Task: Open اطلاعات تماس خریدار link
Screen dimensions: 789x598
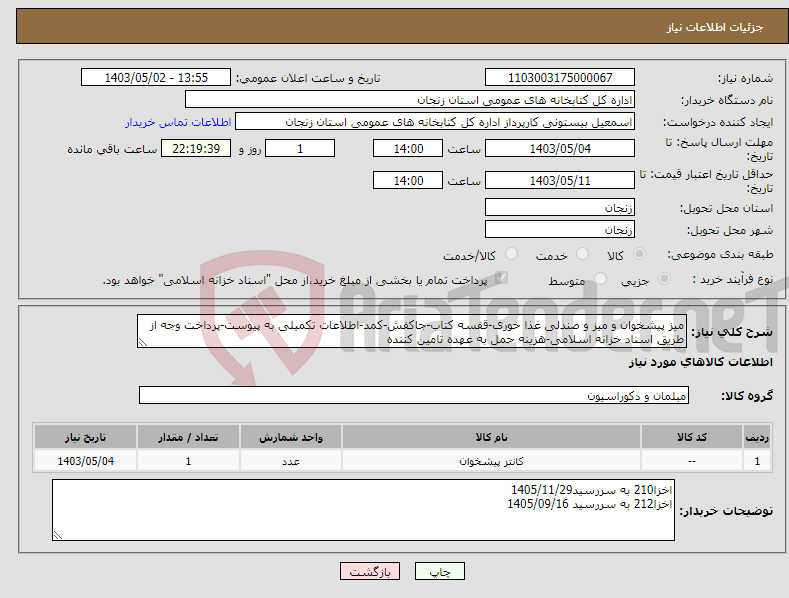Action: (178, 122)
